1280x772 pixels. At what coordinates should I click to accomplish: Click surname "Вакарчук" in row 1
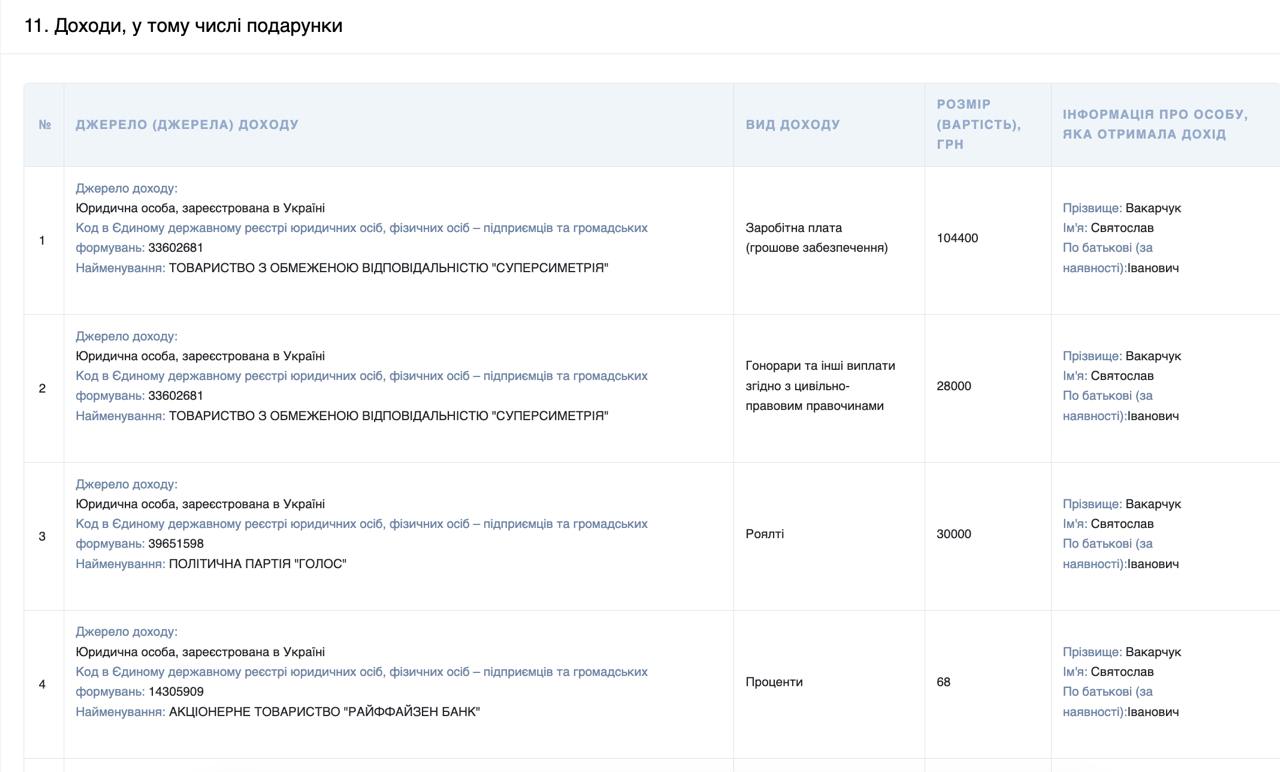click(x=1155, y=208)
